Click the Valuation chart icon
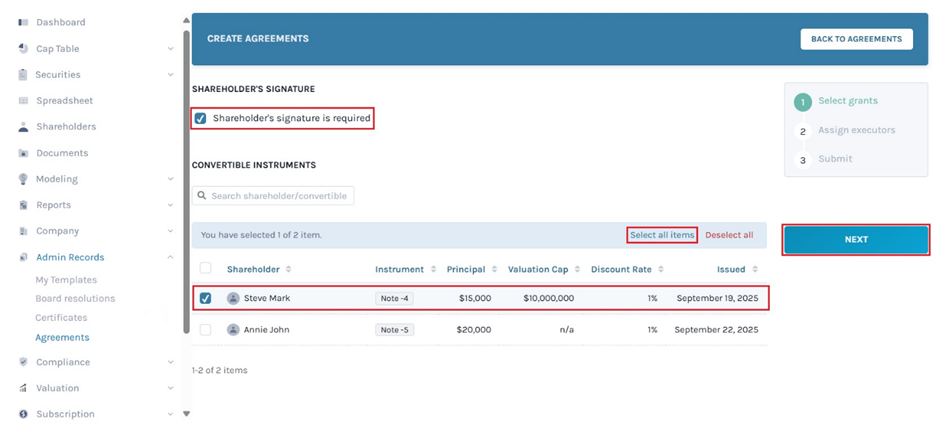This screenshot has height=425, width=939. click(x=23, y=388)
